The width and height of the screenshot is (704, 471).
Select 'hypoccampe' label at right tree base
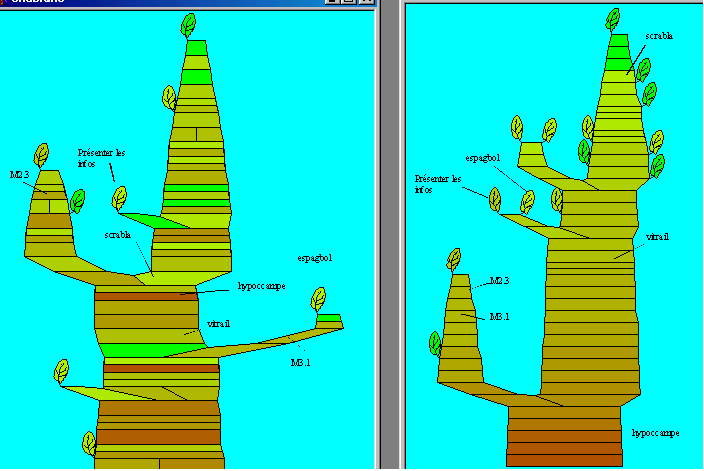click(x=656, y=433)
